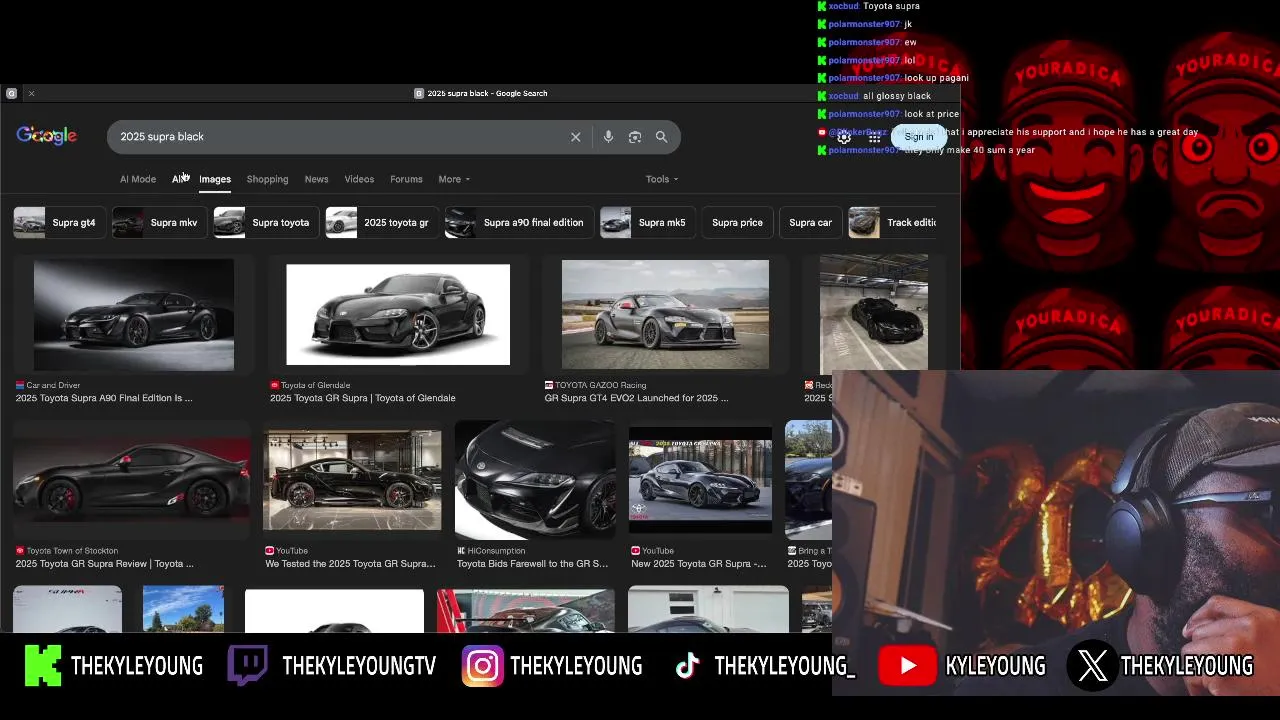This screenshot has width=1280, height=720.
Task: Clear the search box text
Action: pos(575,137)
